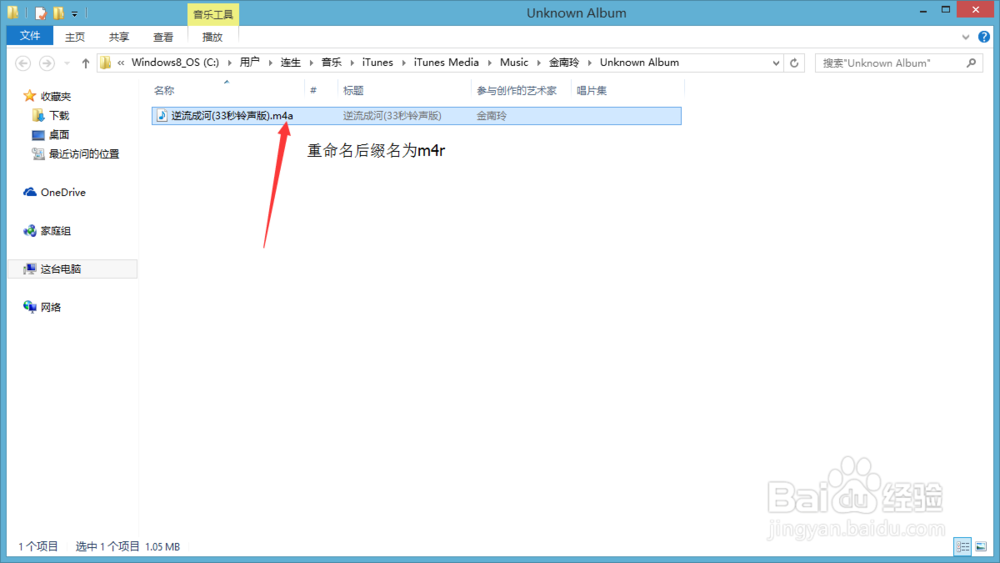The width and height of the screenshot is (1000, 563).
Task: Click the window folder system icon
Action: tap(13, 12)
